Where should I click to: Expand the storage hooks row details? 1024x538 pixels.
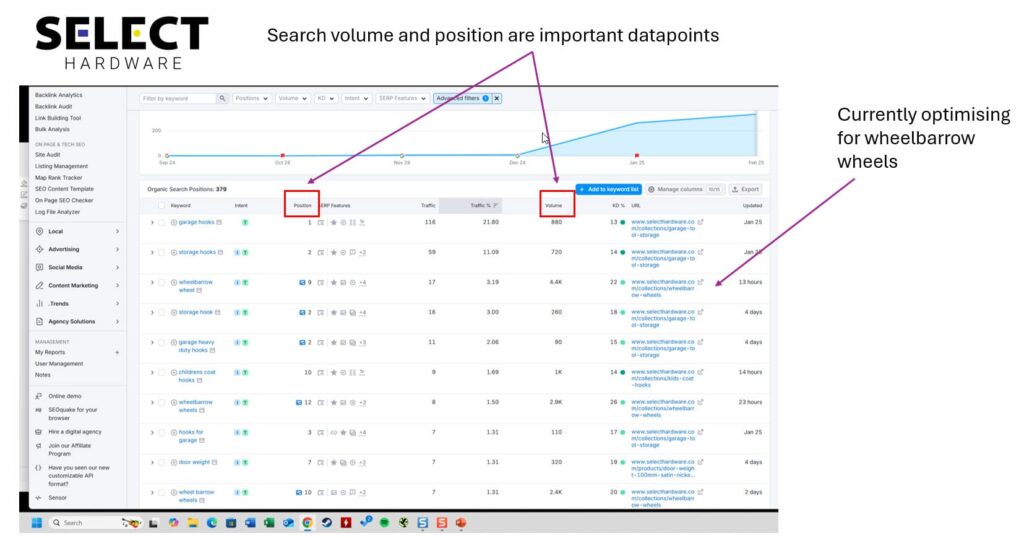152,252
